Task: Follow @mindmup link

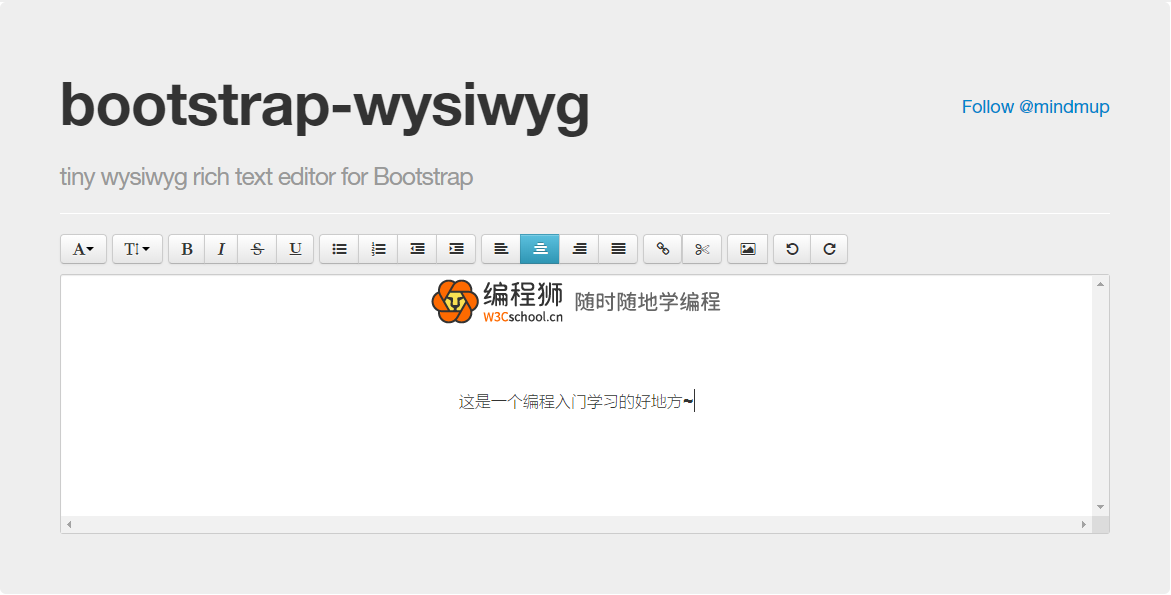Action: coord(1035,107)
